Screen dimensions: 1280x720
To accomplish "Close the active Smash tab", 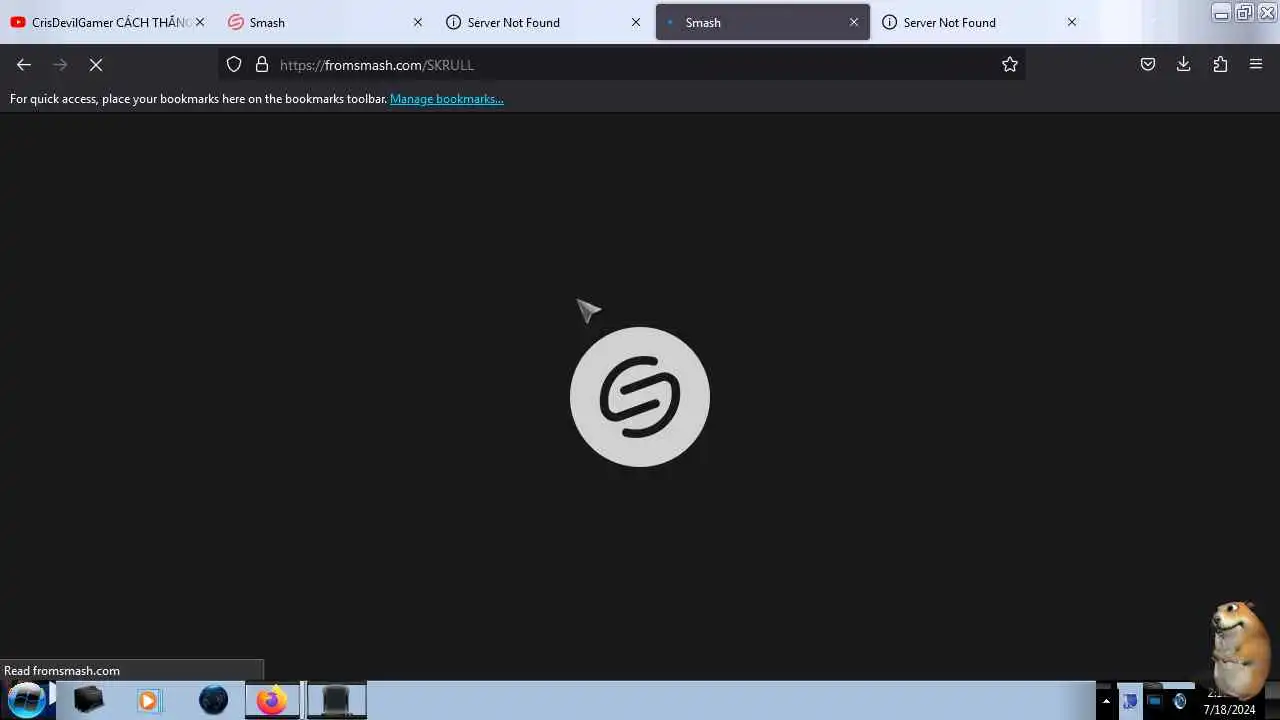I will (854, 22).
